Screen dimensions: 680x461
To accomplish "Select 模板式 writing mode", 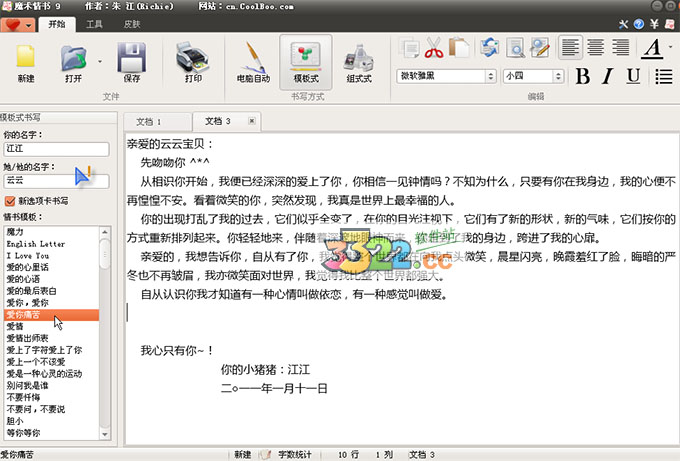I will pyautogui.click(x=306, y=63).
